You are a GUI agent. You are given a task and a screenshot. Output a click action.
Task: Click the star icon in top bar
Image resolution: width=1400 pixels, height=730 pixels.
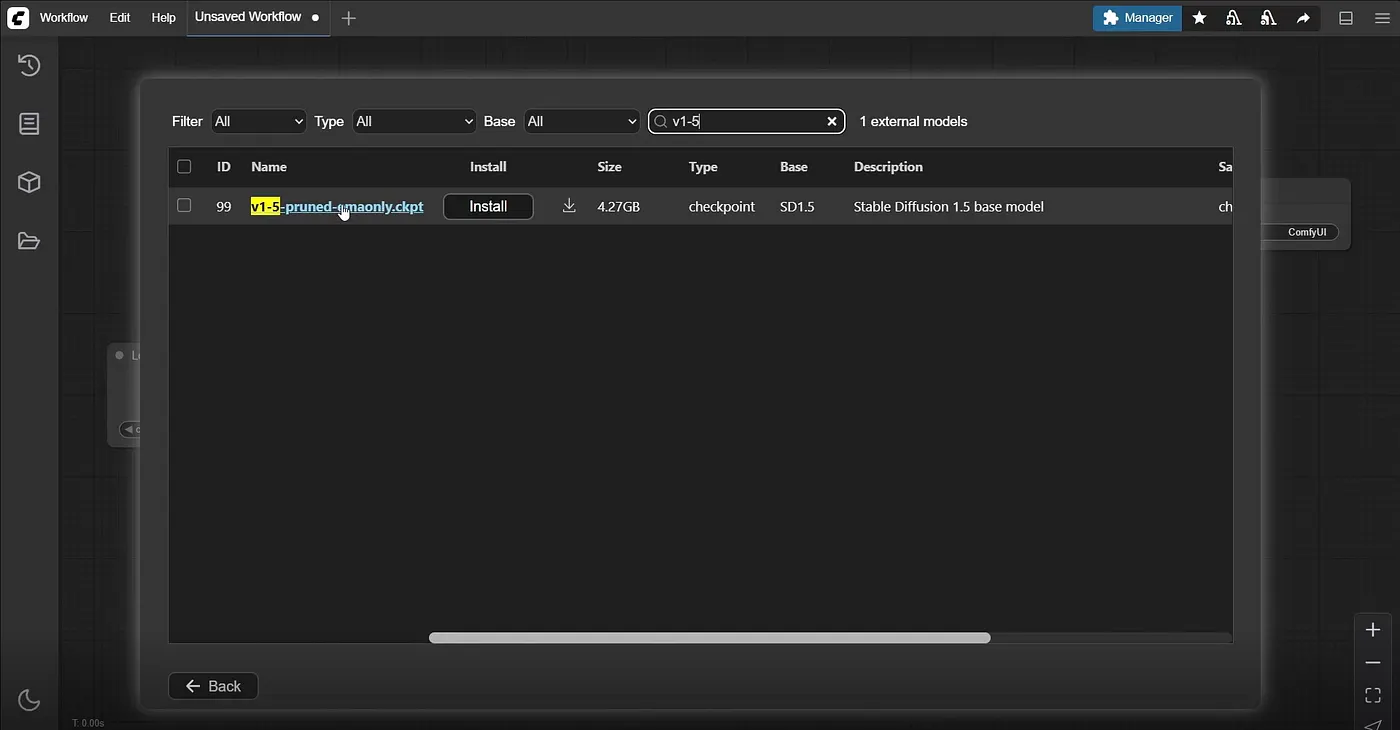pos(1199,18)
